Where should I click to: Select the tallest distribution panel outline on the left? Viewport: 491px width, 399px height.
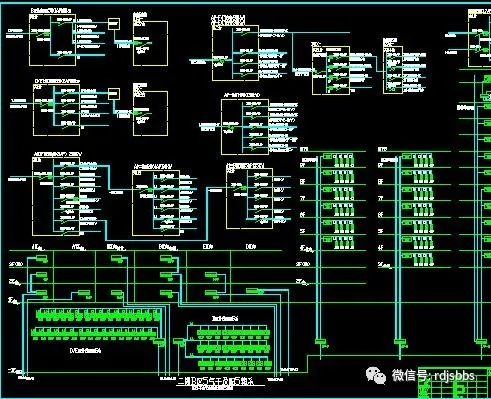tap(56, 196)
